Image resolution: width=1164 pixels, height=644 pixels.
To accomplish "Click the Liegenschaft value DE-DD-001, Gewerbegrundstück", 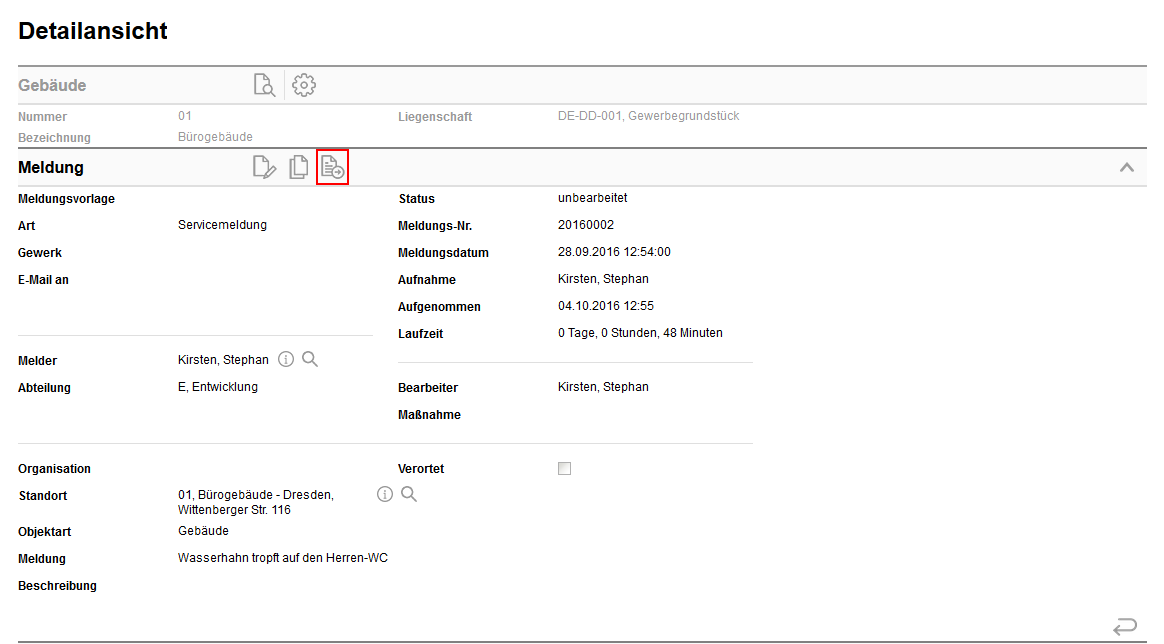I will [648, 116].
